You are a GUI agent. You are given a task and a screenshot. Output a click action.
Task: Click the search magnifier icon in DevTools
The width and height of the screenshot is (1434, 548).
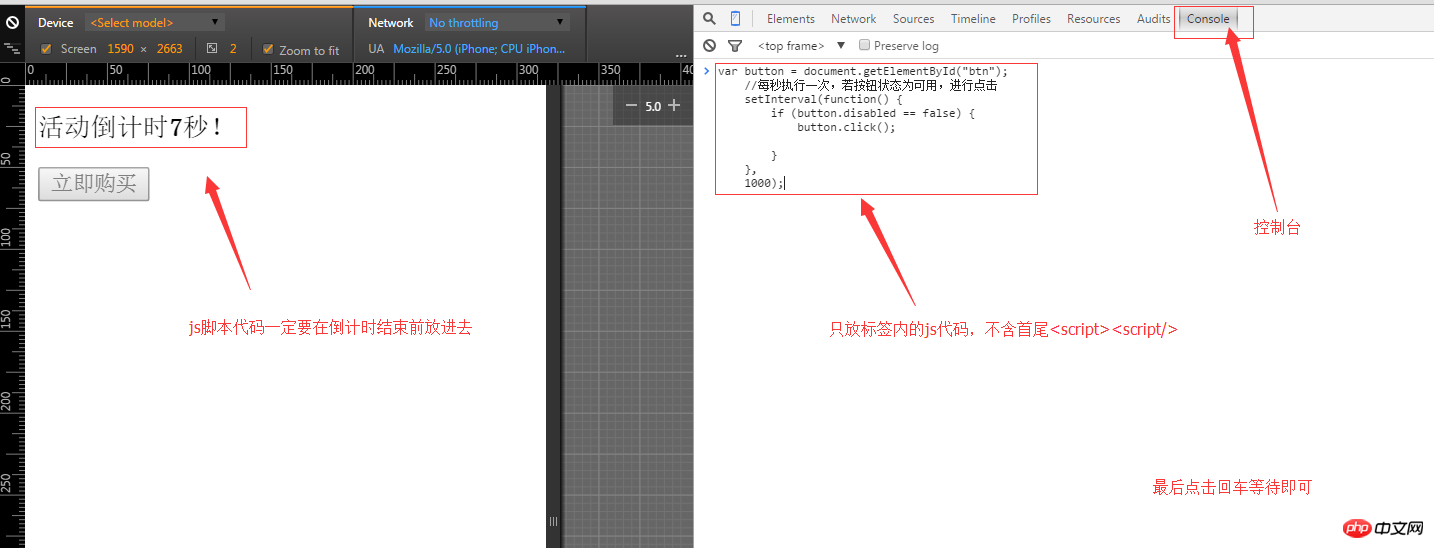click(709, 18)
